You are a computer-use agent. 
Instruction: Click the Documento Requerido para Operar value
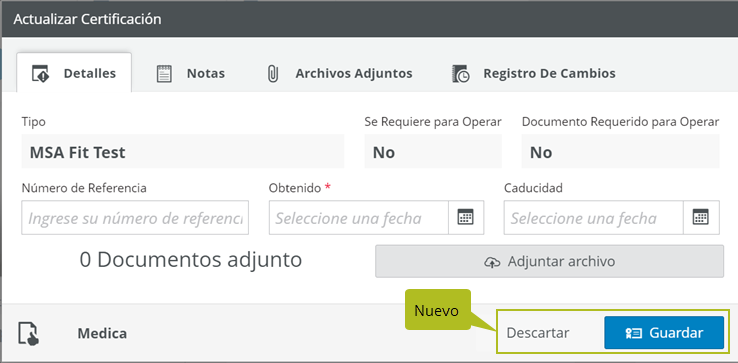pyautogui.click(x=620, y=151)
